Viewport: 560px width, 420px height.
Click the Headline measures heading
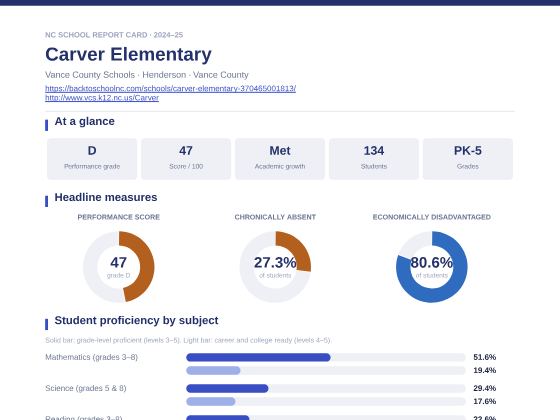click(106, 198)
